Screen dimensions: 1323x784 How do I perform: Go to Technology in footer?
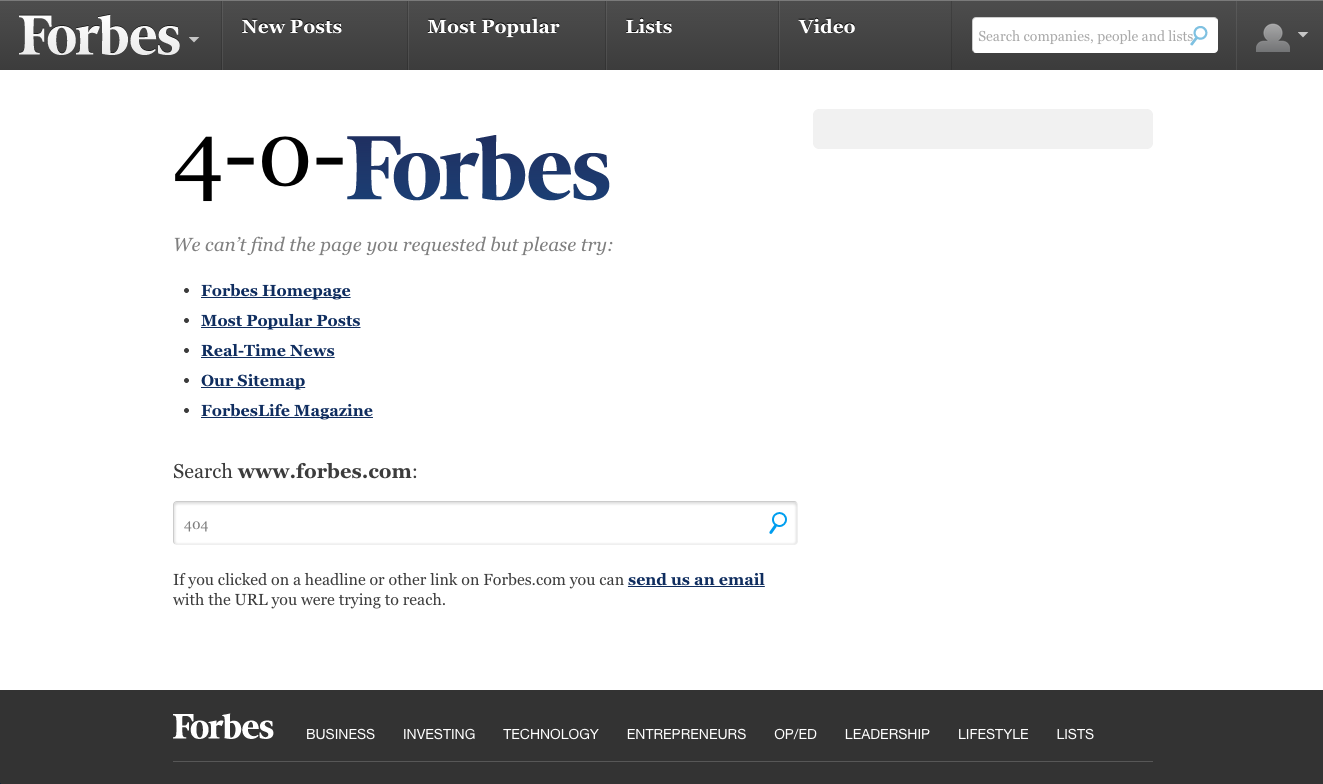[551, 734]
